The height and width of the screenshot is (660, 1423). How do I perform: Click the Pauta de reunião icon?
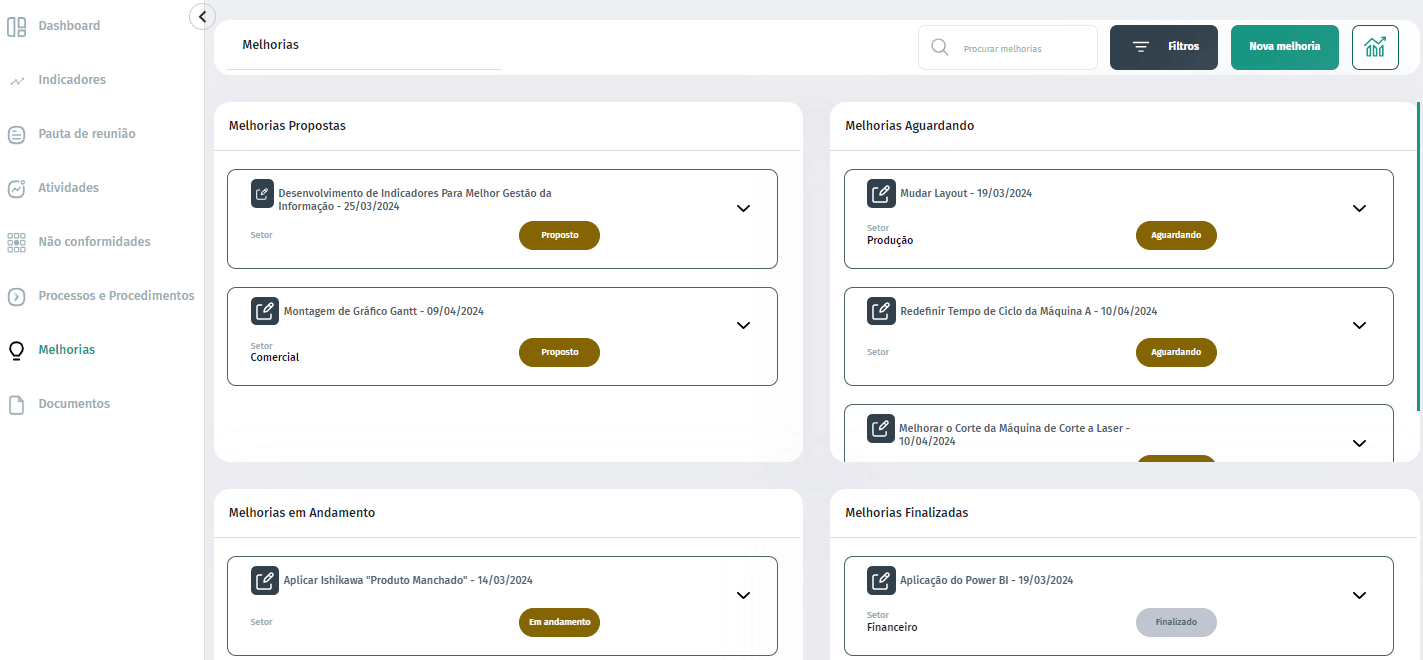(x=16, y=134)
